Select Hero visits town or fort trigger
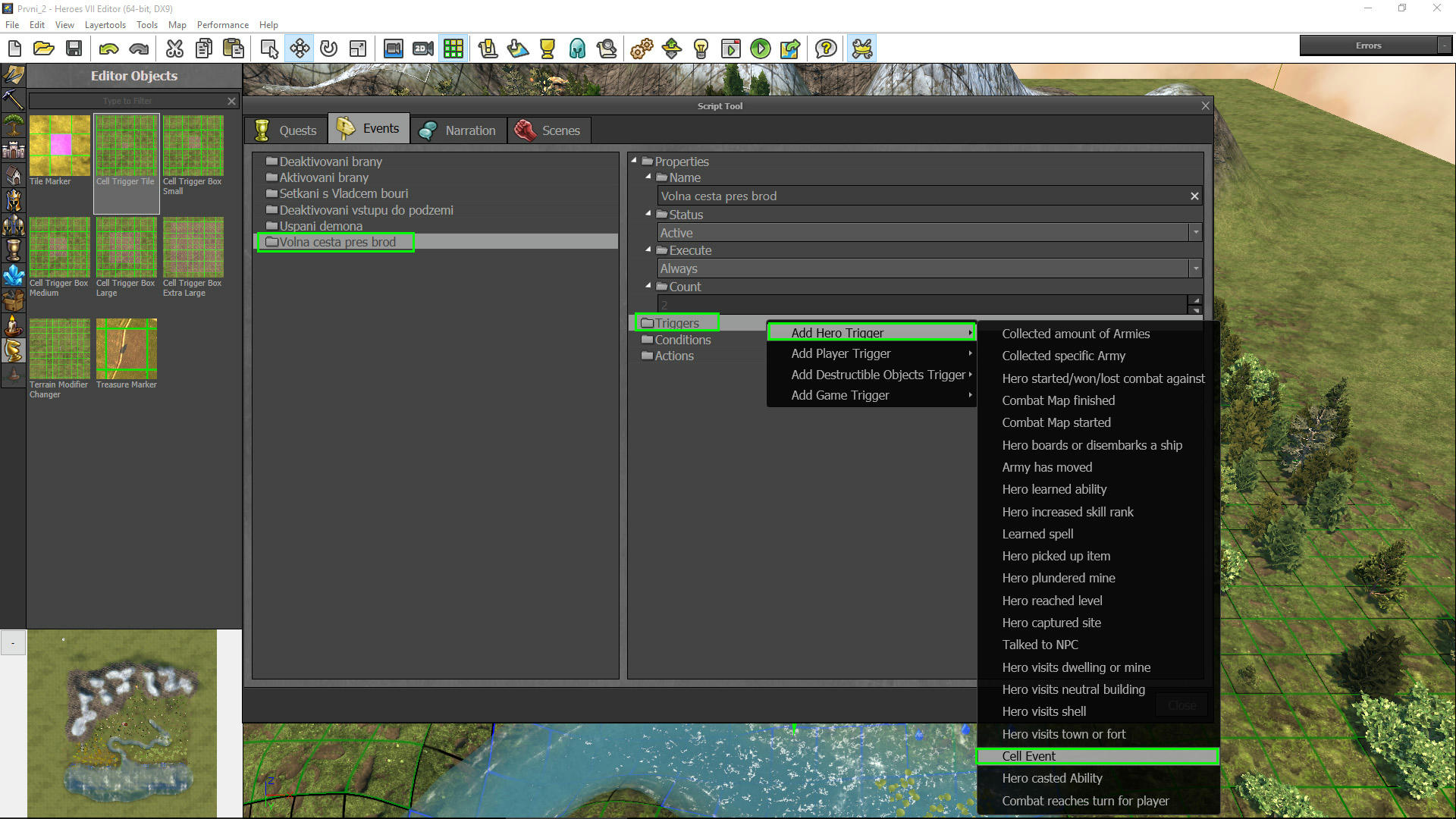1456x819 pixels. pos(1097,734)
